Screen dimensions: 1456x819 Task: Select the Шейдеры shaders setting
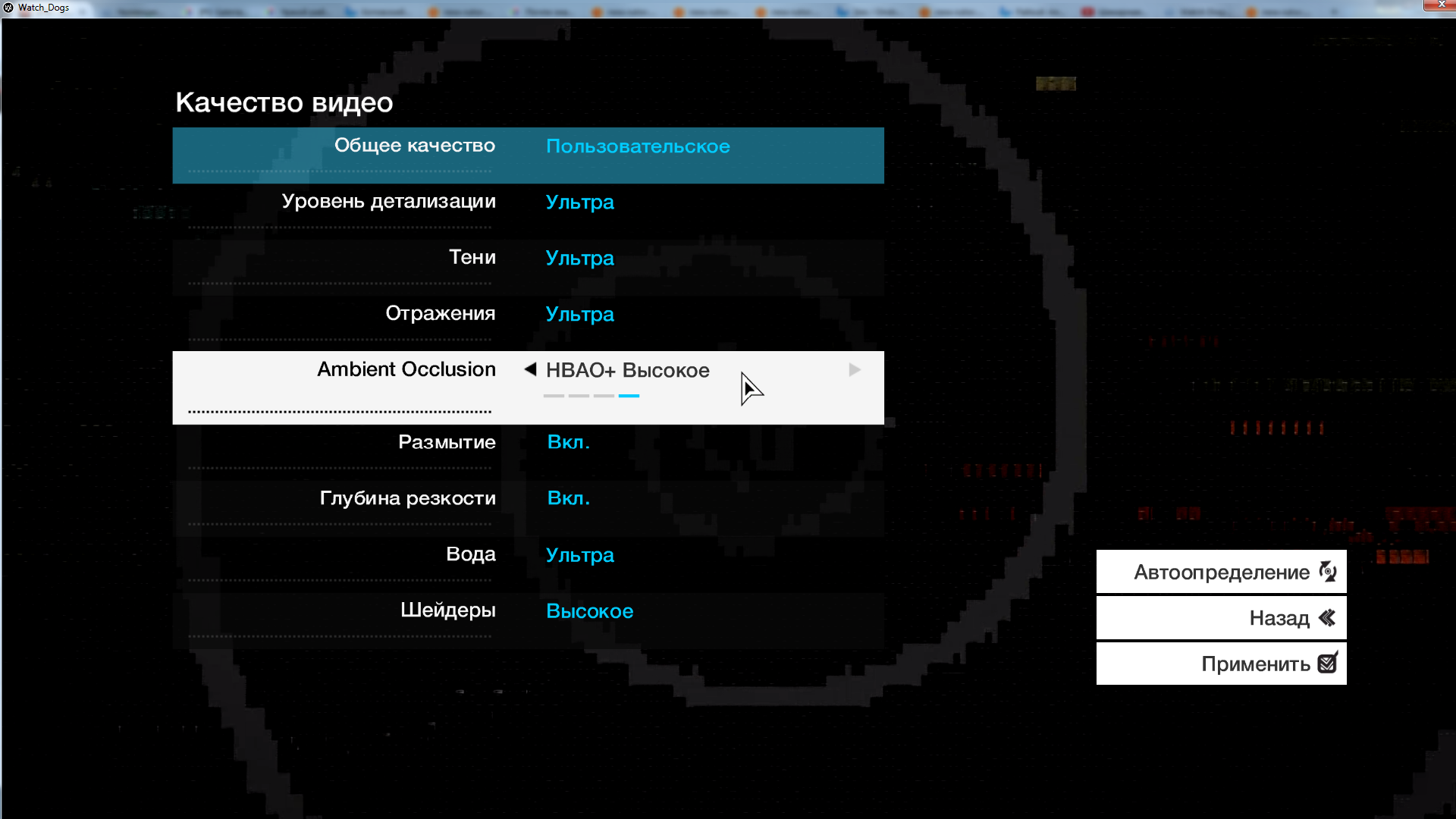click(528, 621)
